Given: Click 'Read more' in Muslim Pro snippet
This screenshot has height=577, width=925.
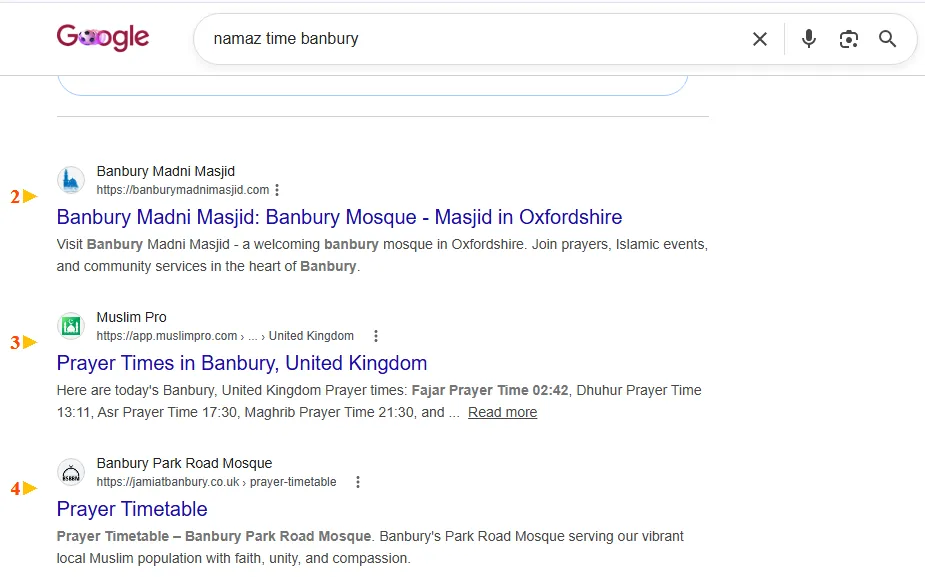Looking at the screenshot, I should point(503,412).
